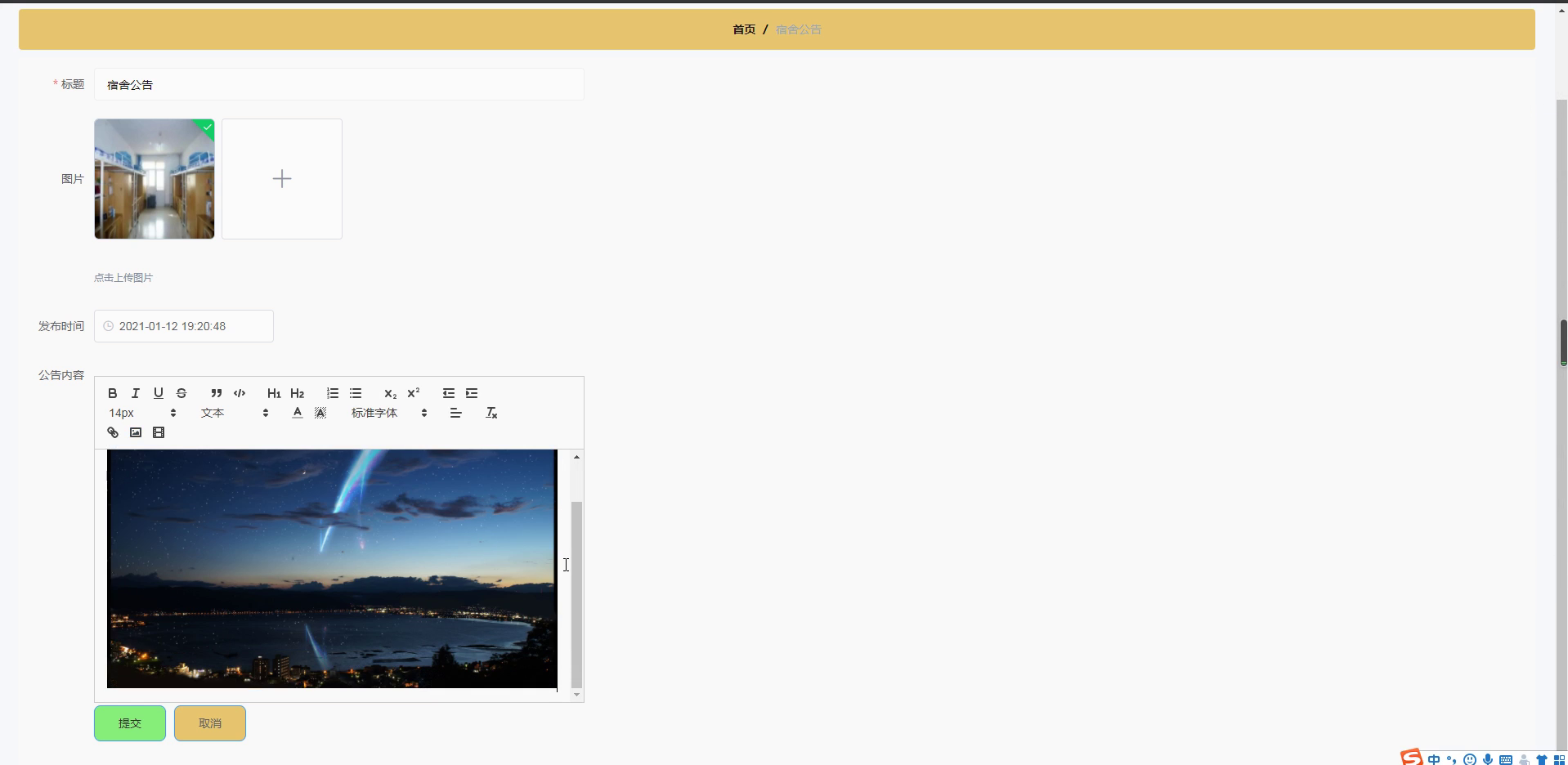The height and width of the screenshot is (765, 1568).
Task: Focus the 标题 title input field
Action: (339, 84)
